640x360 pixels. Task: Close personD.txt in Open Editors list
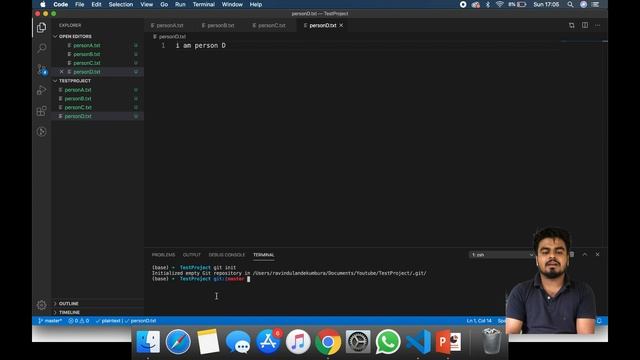[62, 72]
